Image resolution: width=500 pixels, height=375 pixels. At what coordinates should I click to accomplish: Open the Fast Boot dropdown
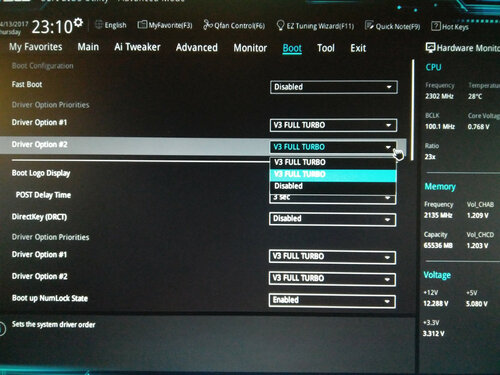point(334,87)
